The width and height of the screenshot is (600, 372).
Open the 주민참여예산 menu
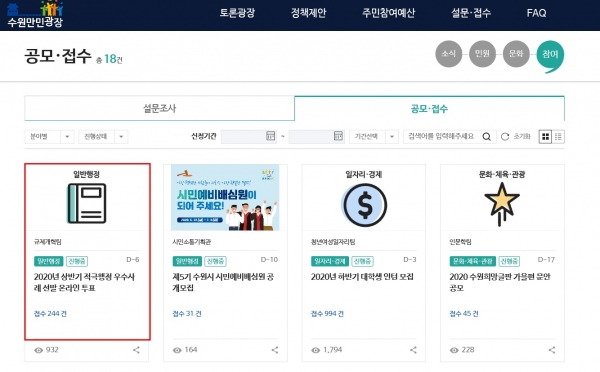pos(388,13)
